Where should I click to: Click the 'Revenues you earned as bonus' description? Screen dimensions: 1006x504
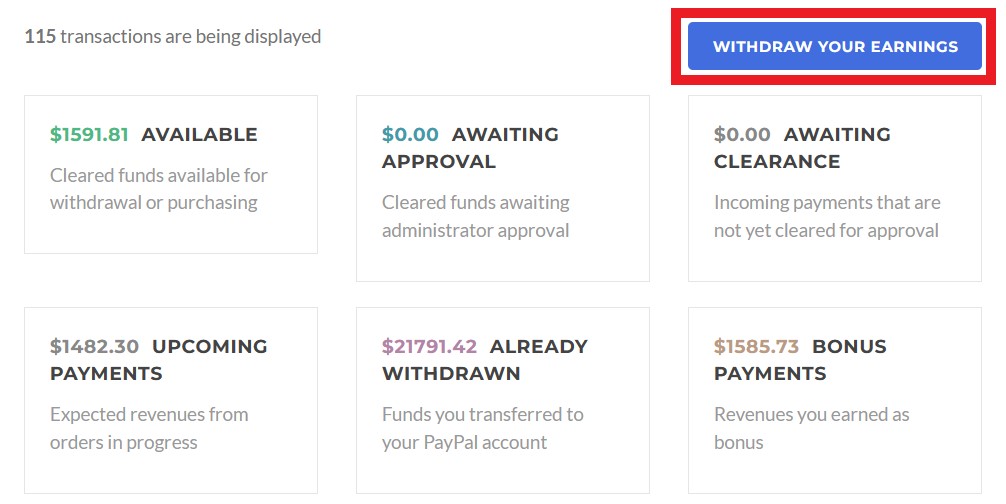(x=811, y=428)
